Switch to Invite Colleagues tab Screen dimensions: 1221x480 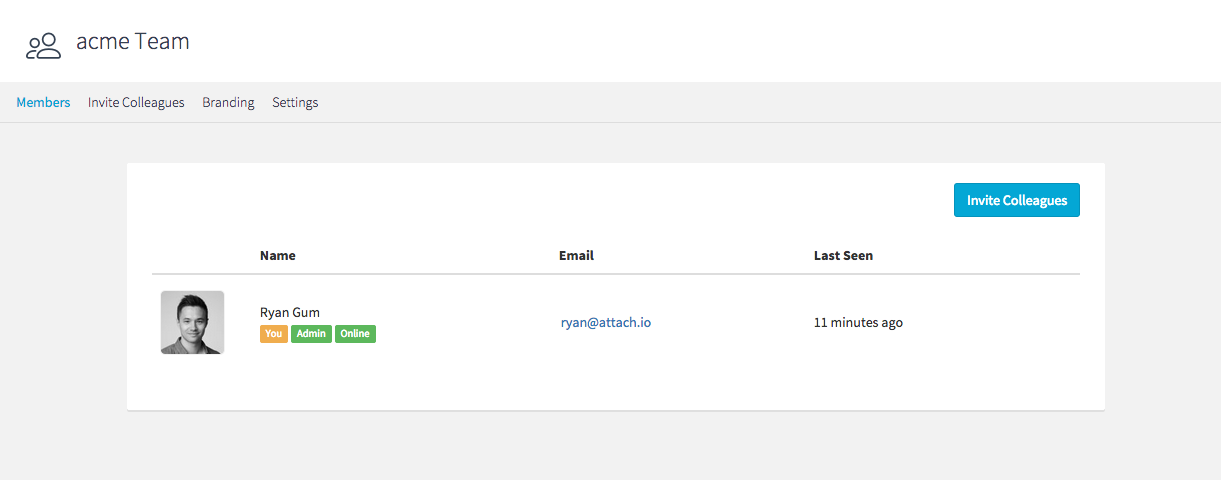click(136, 102)
